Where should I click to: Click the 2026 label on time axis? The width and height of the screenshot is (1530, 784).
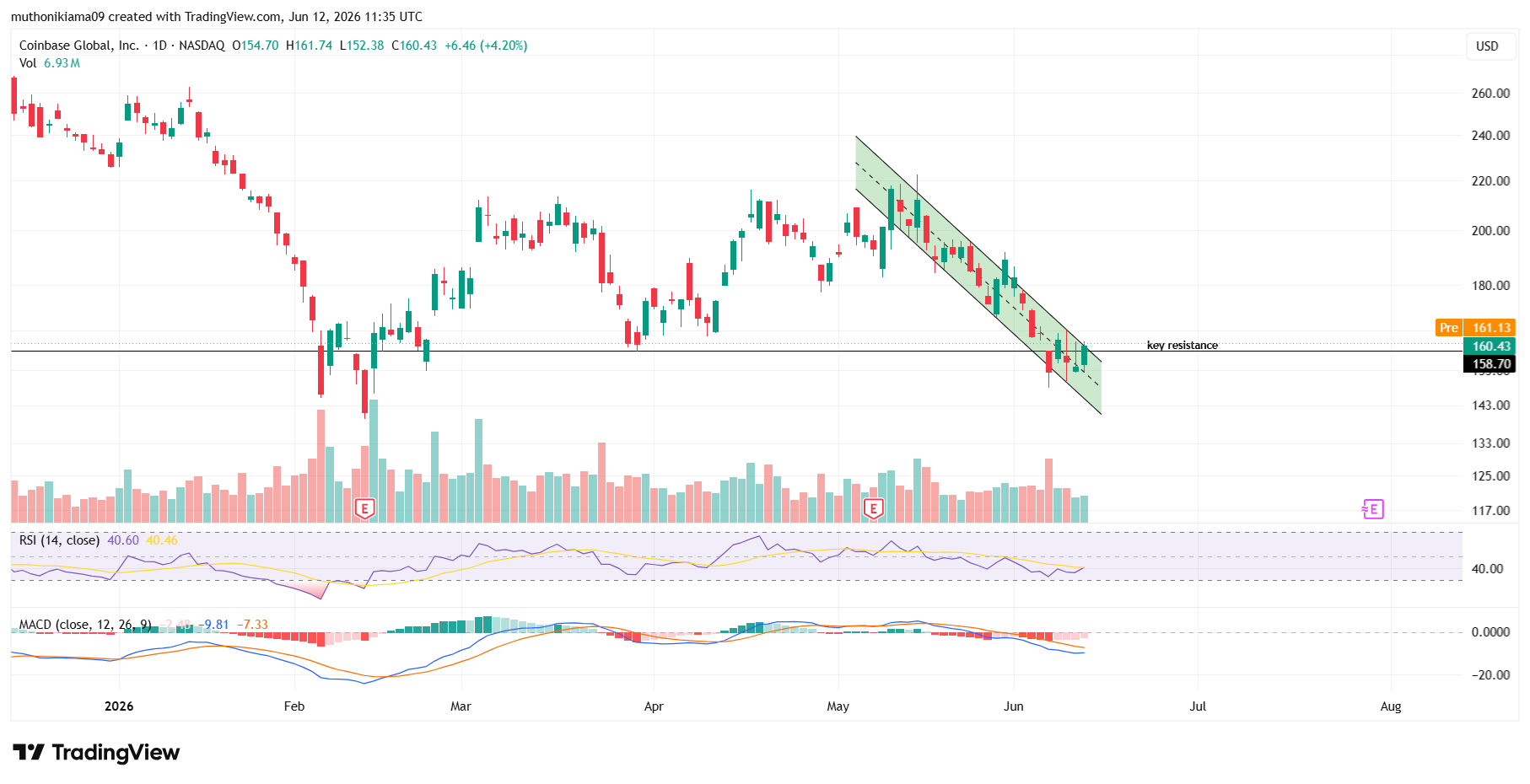pyautogui.click(x=119, y=706)
